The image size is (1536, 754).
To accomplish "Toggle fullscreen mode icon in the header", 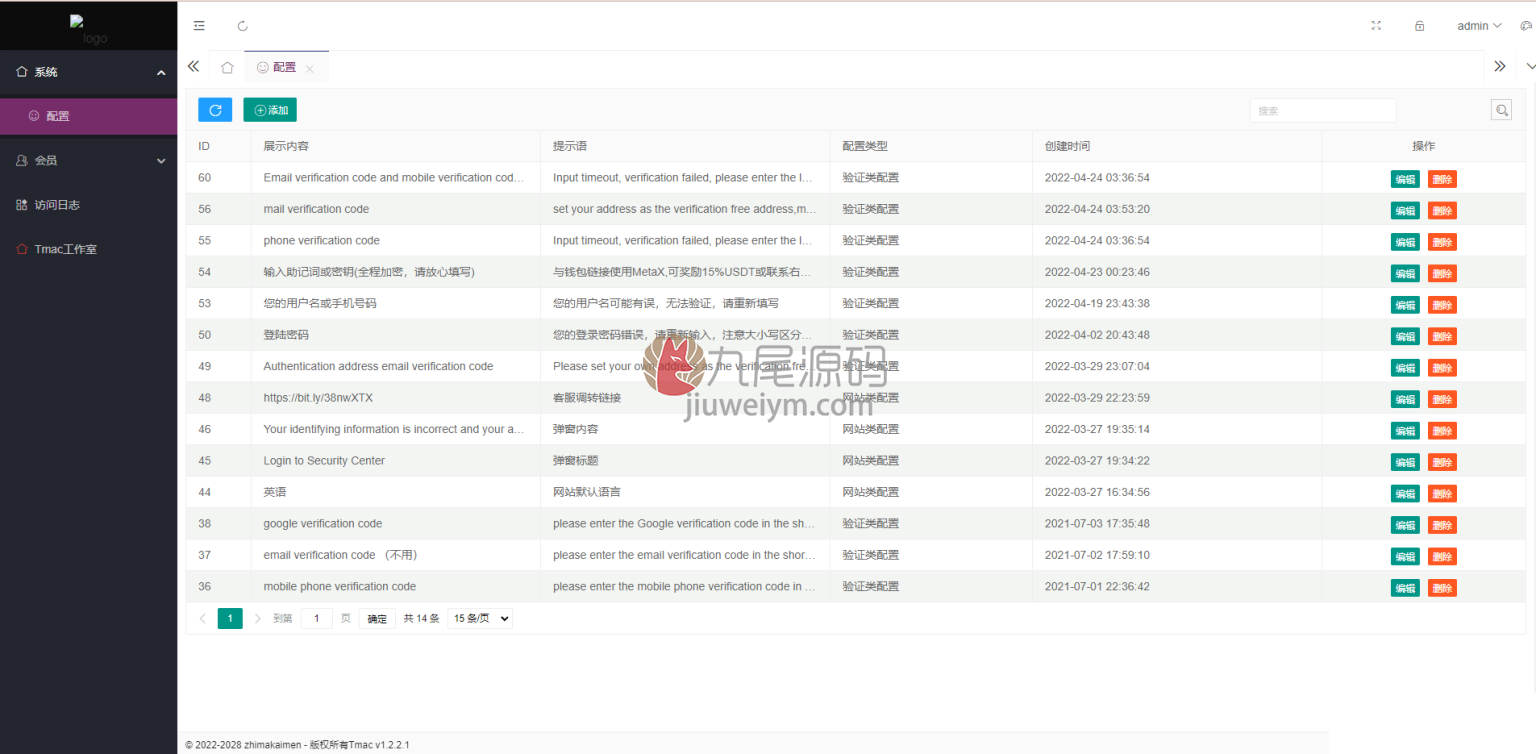I will point(1376,26).
